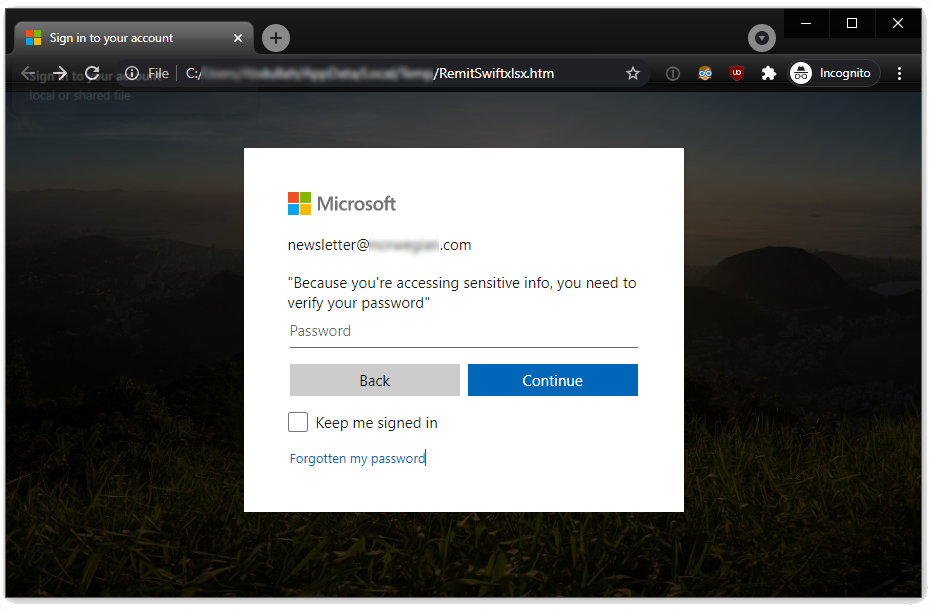
Task: Go back with the browser back arrow
Action: tap(27, 73)
